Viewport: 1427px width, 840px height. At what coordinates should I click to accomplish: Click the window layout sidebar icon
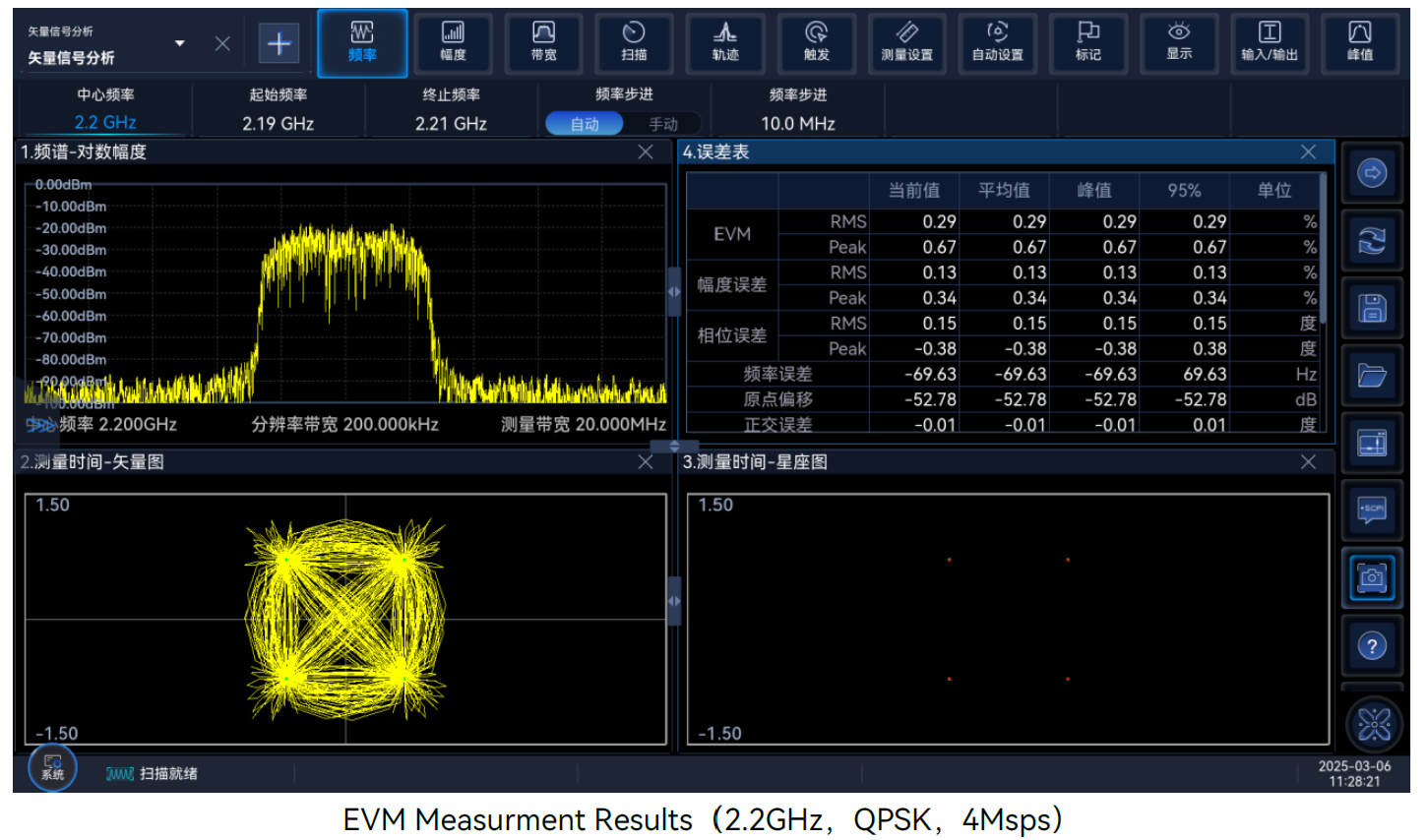coord(1372,444)
